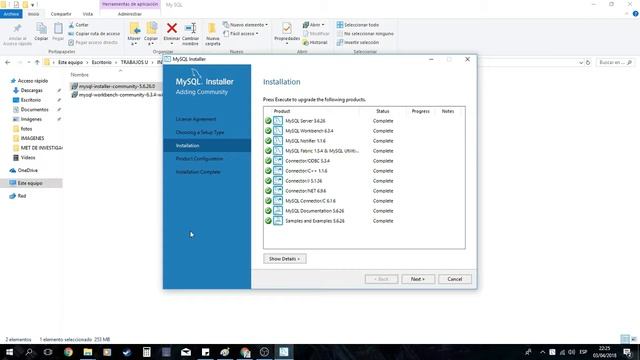
Task: Select License Agreement step in installer sidebar
Action: [196, 119]
